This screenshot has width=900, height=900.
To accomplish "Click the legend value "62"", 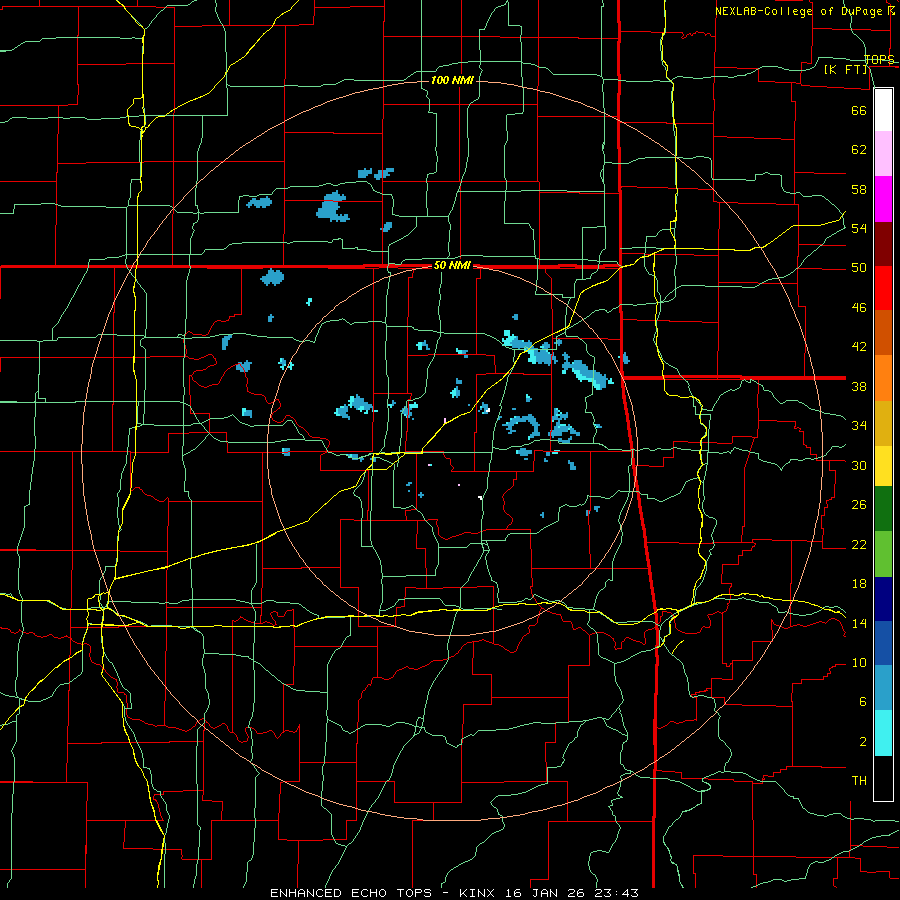I will click(859, 150).
